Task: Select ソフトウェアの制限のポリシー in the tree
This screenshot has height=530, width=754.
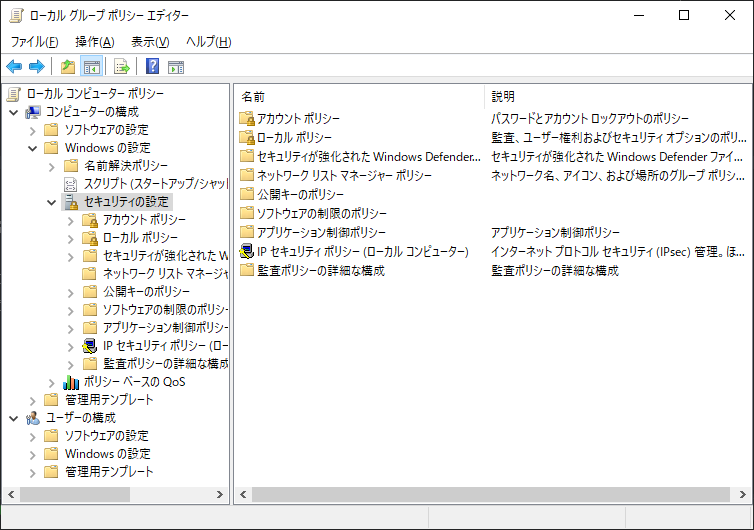Action: (x=165, y=310)
